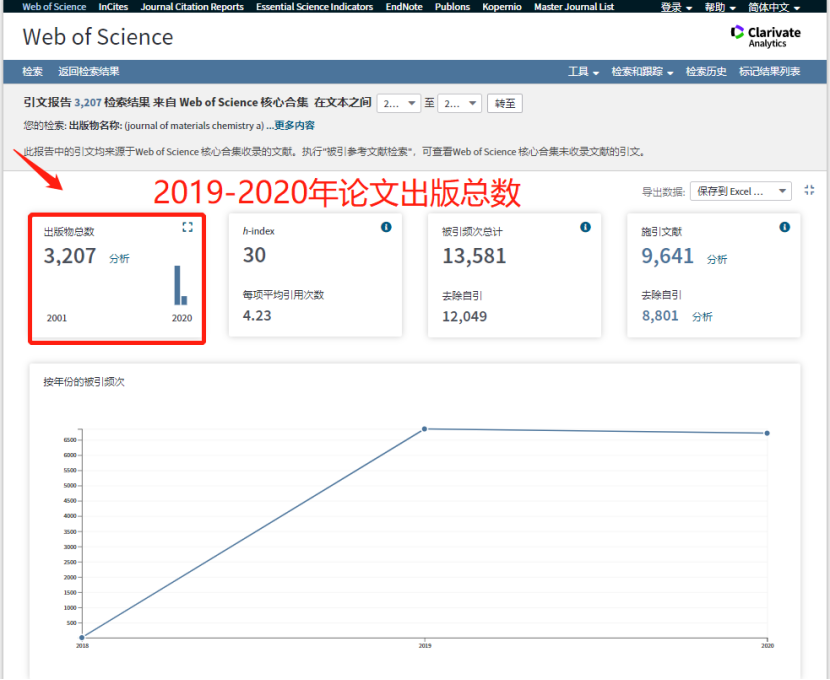Click the 2018 data point on the chart

pos(82,638)
